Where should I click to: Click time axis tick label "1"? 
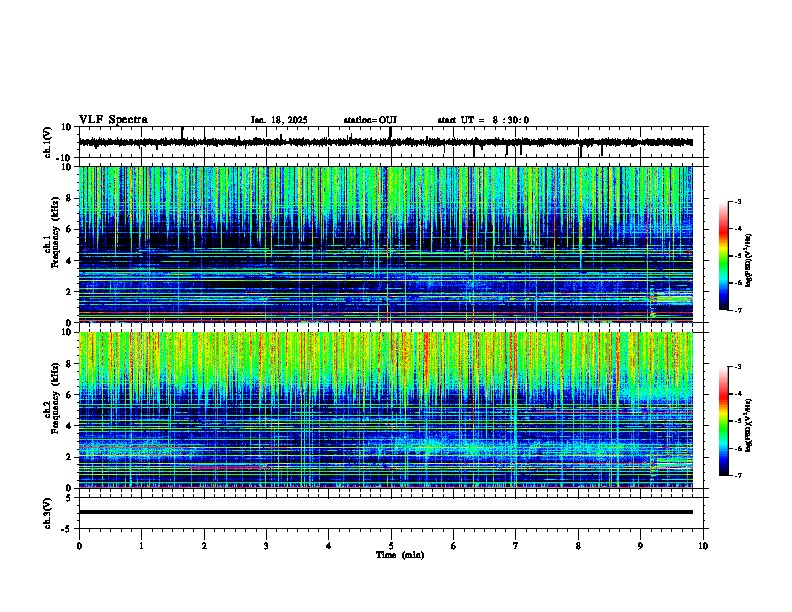click(141, 546)
